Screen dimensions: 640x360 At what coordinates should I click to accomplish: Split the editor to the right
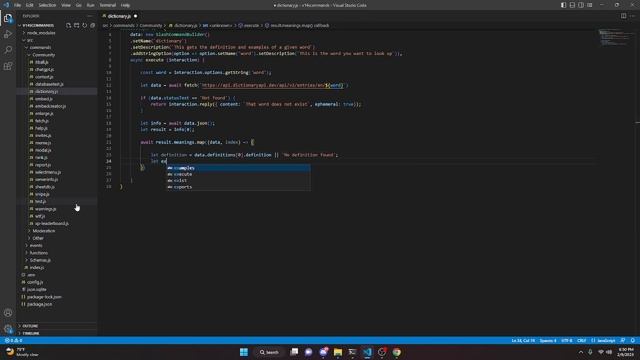point(623,16)
